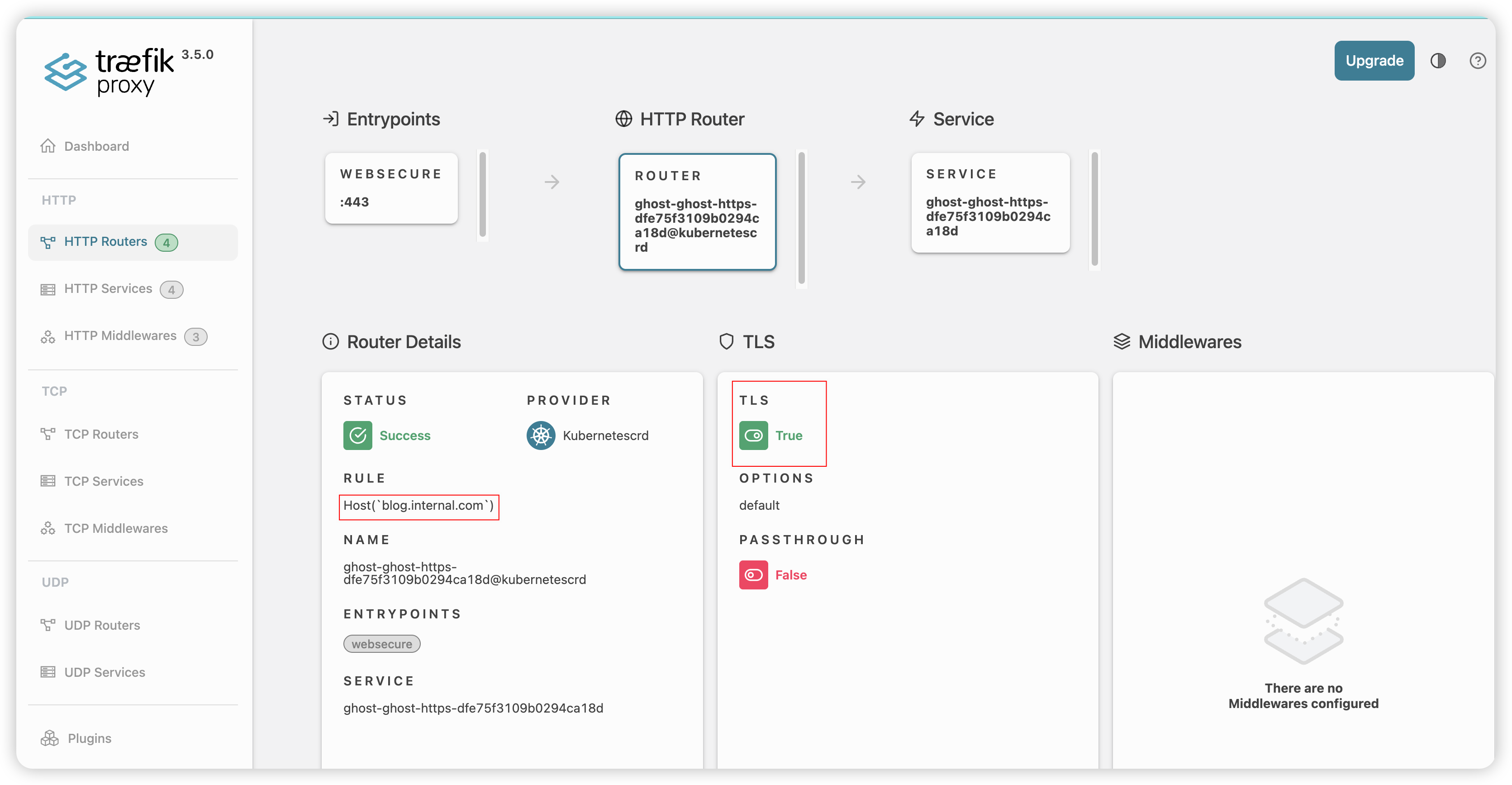Click the UDP Routers icon

pos(48,625)
